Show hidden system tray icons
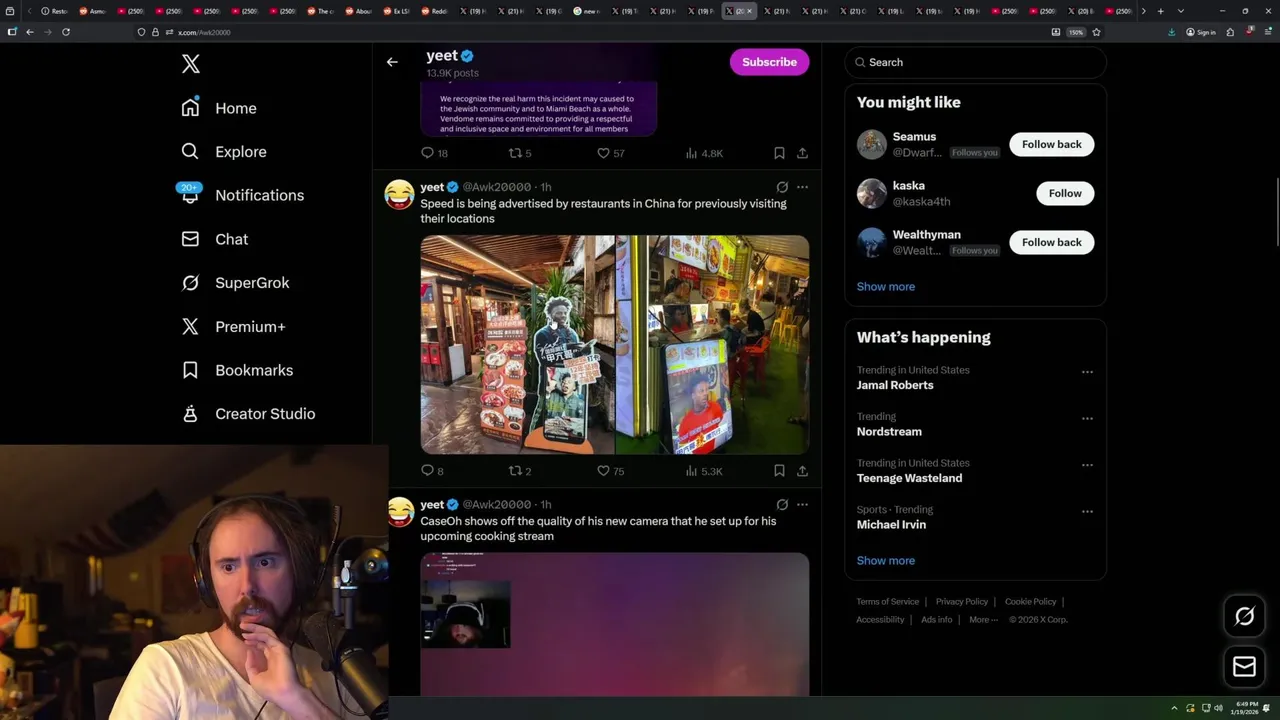Viewport: 1280px width, 720px height. click(1176, 708)
